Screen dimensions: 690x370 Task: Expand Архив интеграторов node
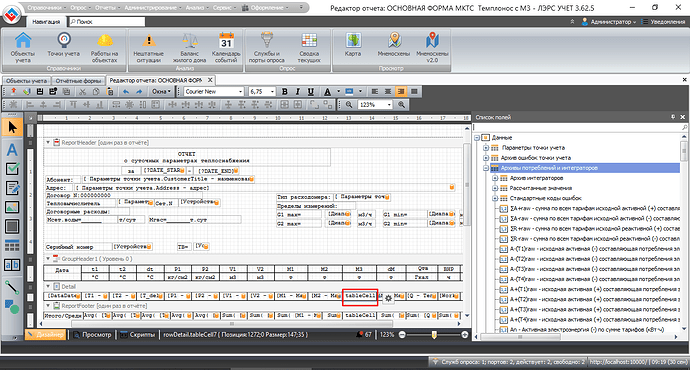click(x=495, y=178)
